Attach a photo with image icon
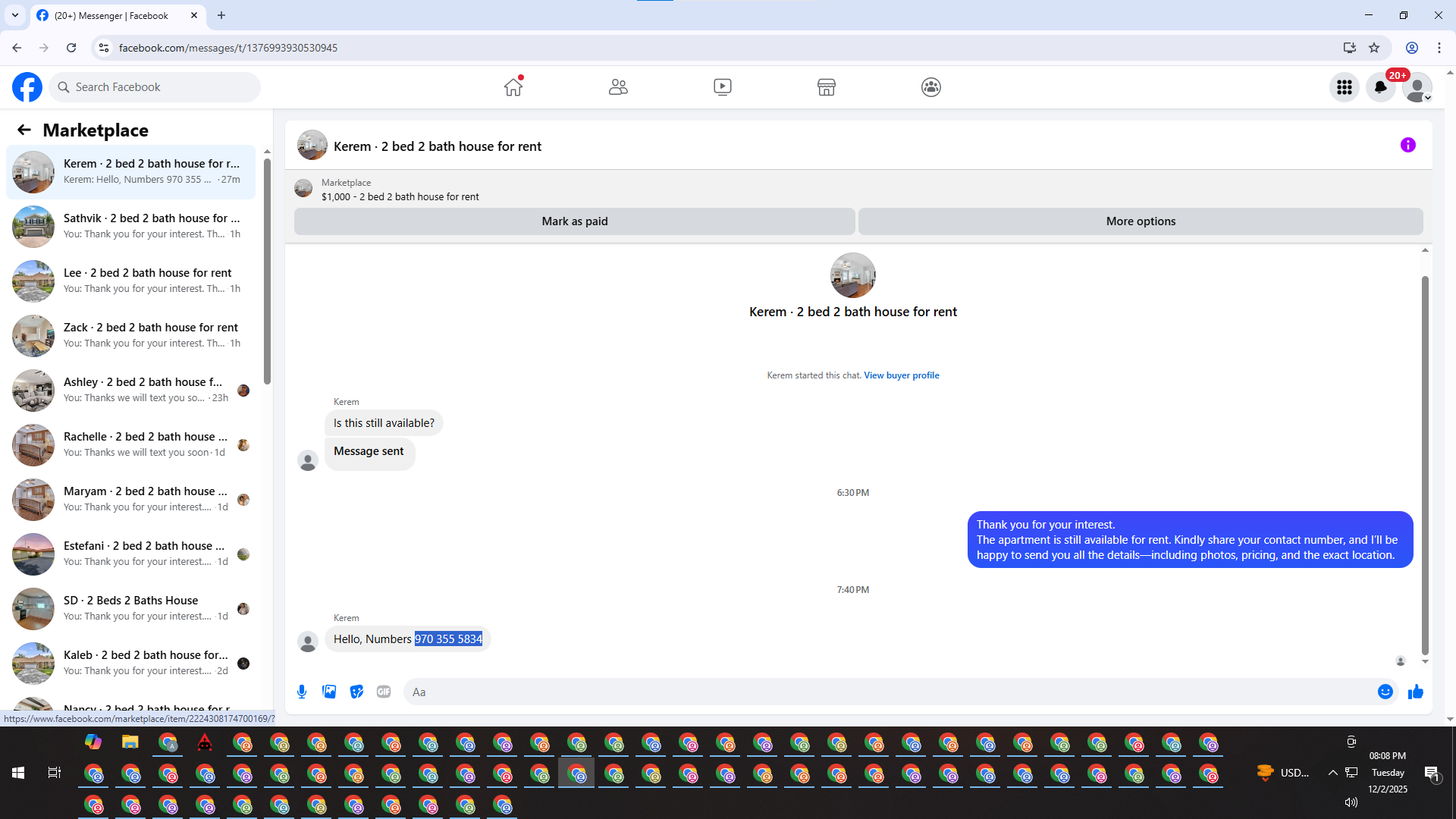 329,692
